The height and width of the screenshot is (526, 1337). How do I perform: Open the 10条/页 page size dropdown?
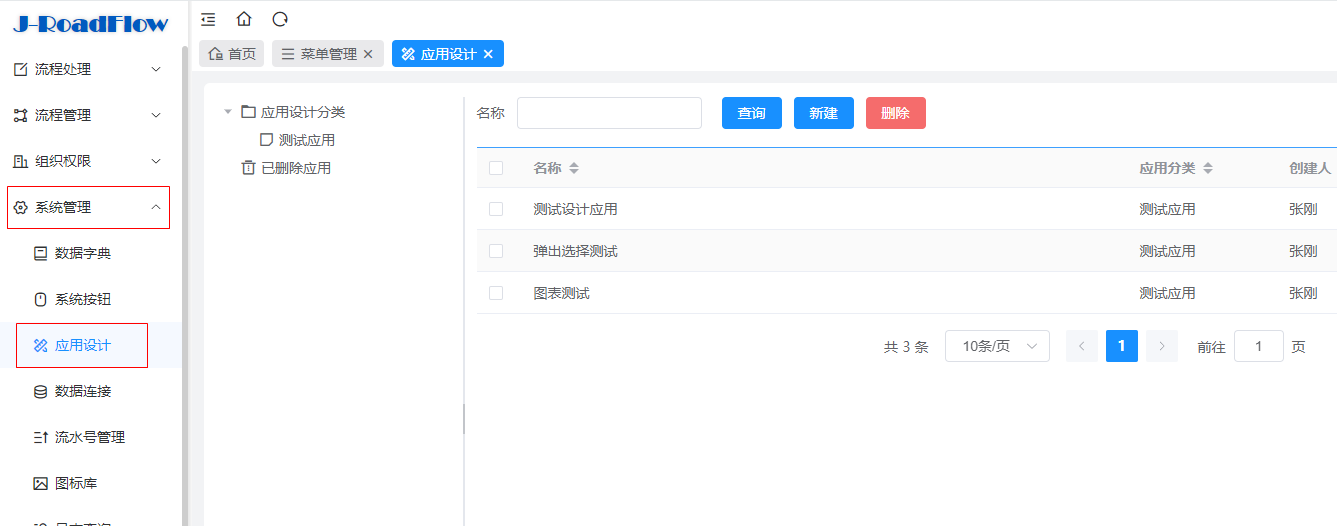[x=997, y=346]
